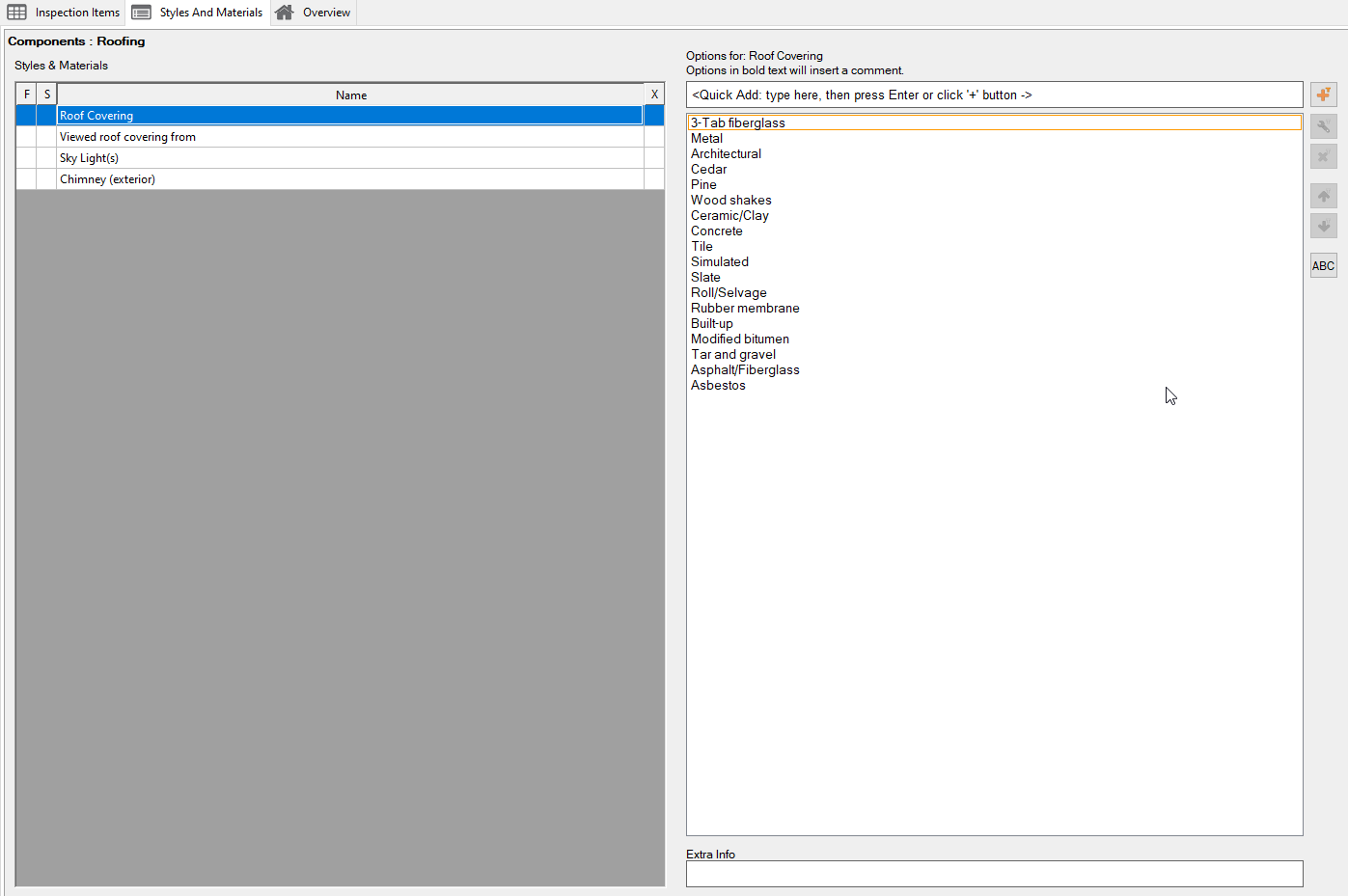Click the ABC spell check button
Screen dimensions: 1348x896
pyautogui.click(x=1323, y=266)
